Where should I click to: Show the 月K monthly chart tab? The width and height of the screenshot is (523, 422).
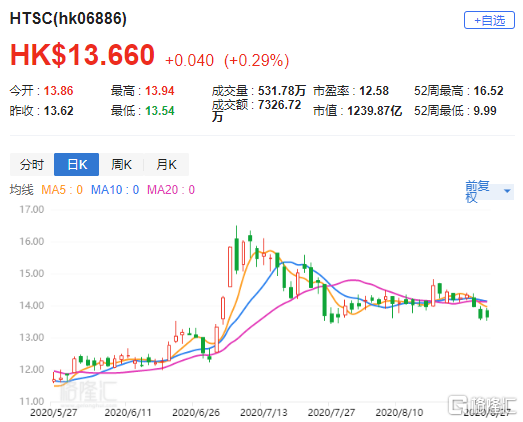point(166,164)
